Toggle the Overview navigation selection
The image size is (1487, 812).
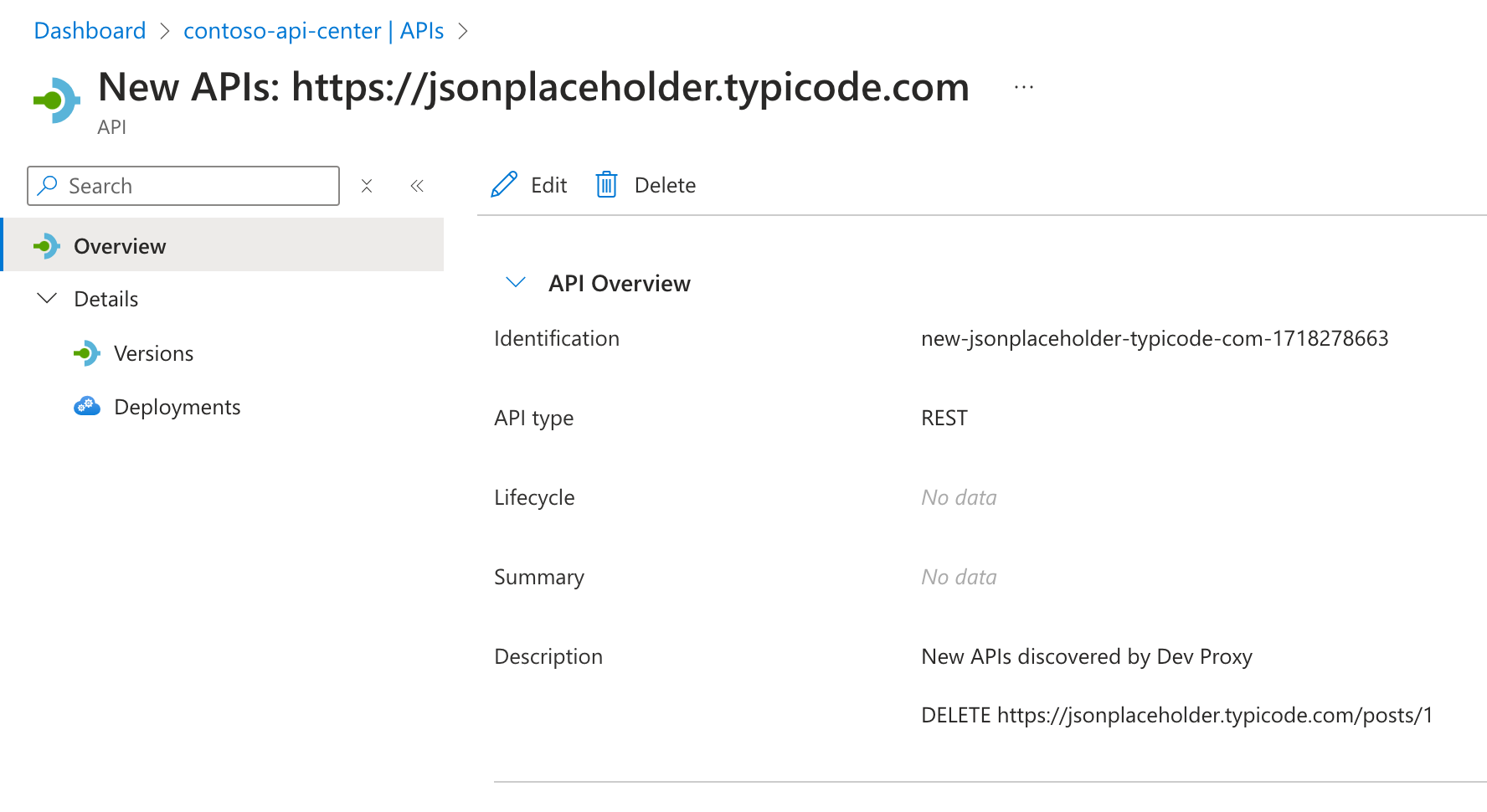(x=120, y=245)
